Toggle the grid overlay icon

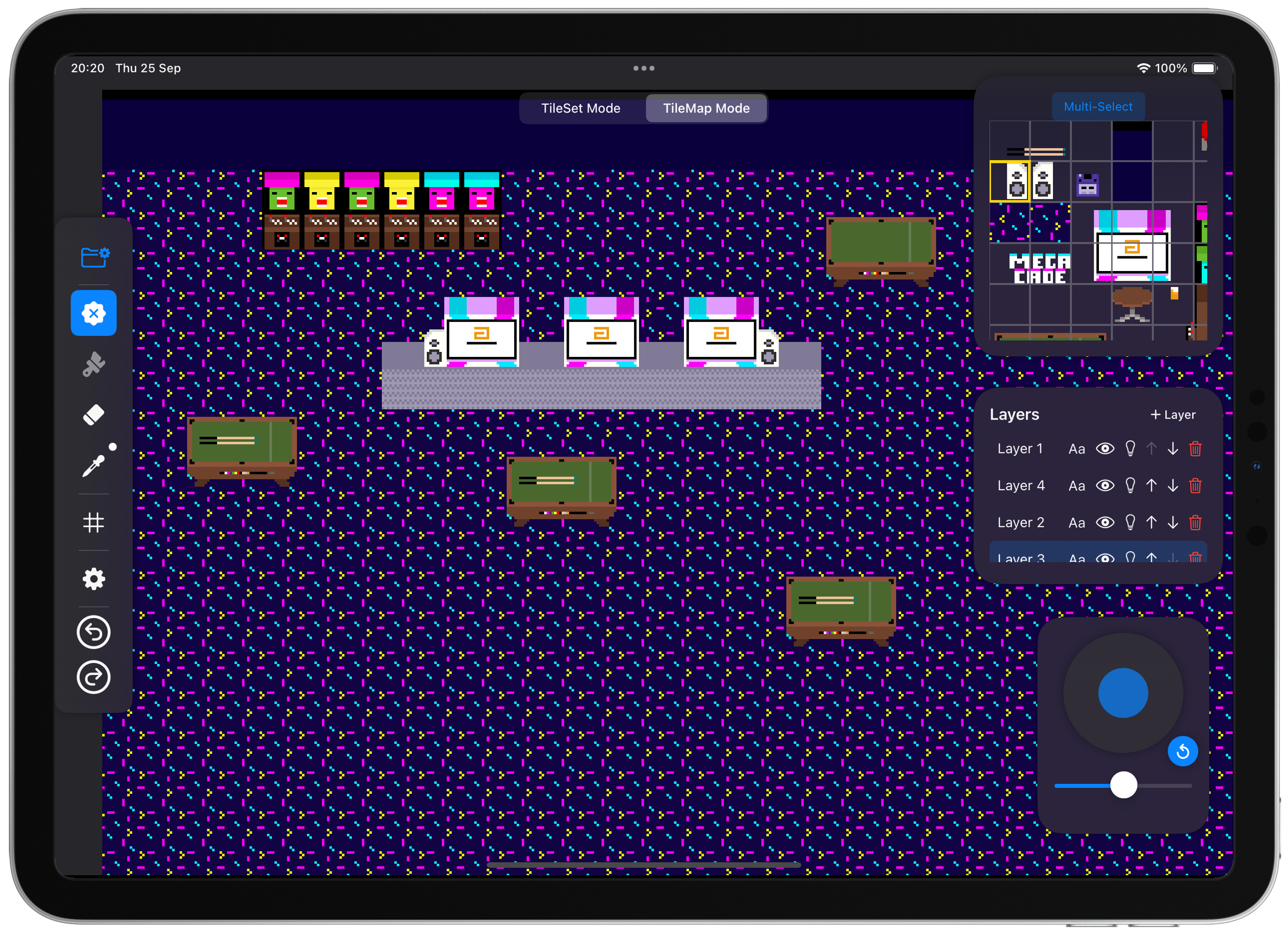(x=94, y=522)
